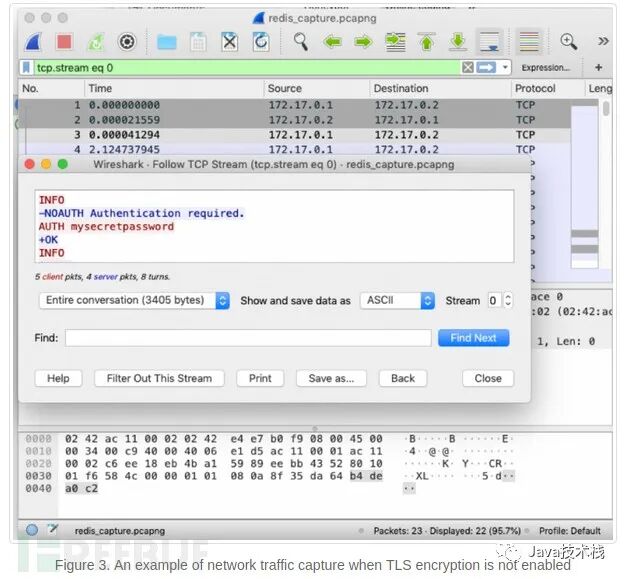Click the tcp.stream eq 0 filter field
624x579 pixels.
pyautogui.click(x=247, y=68)
